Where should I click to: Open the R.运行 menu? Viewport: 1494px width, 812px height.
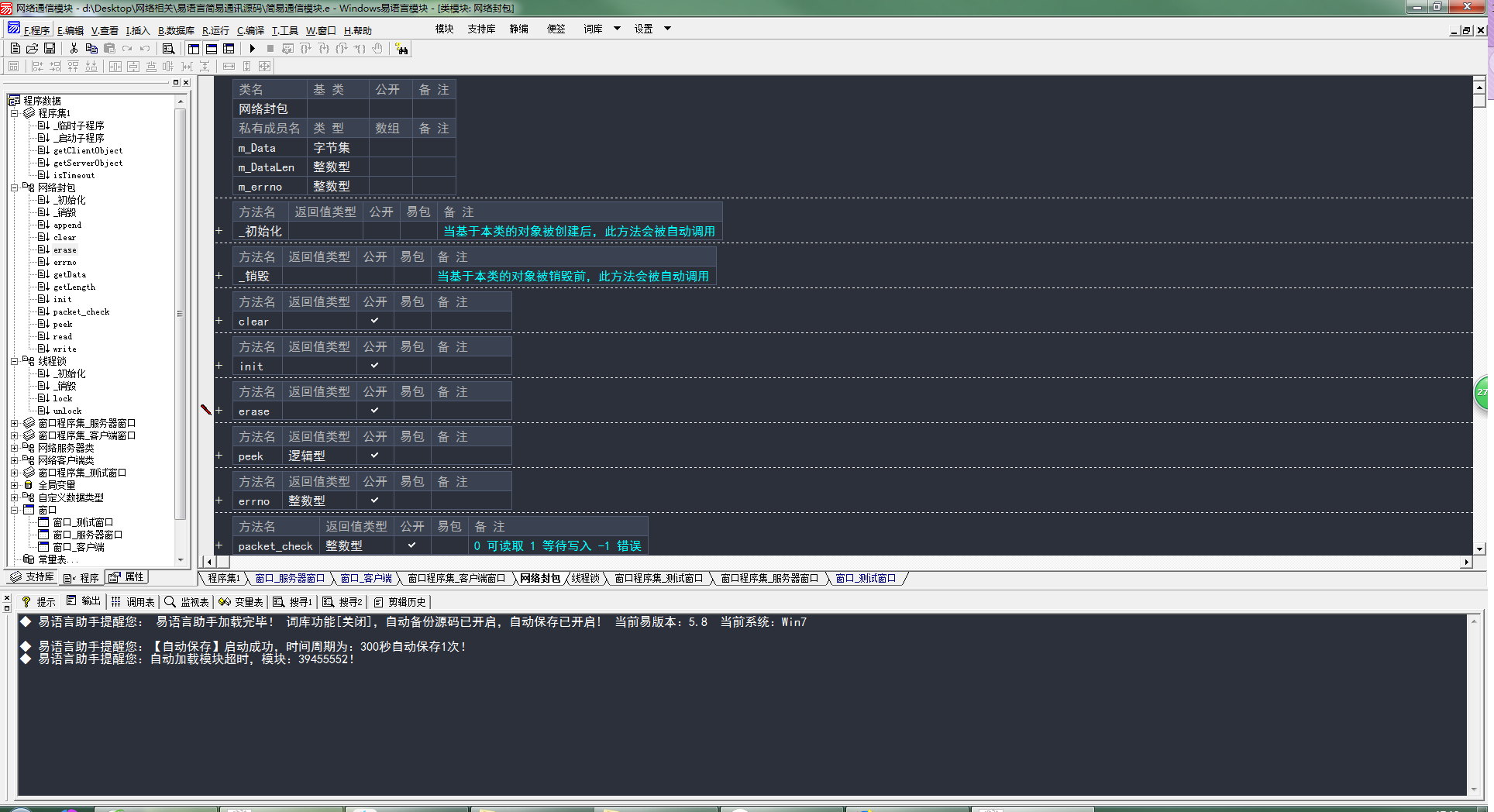pos(215,30)
